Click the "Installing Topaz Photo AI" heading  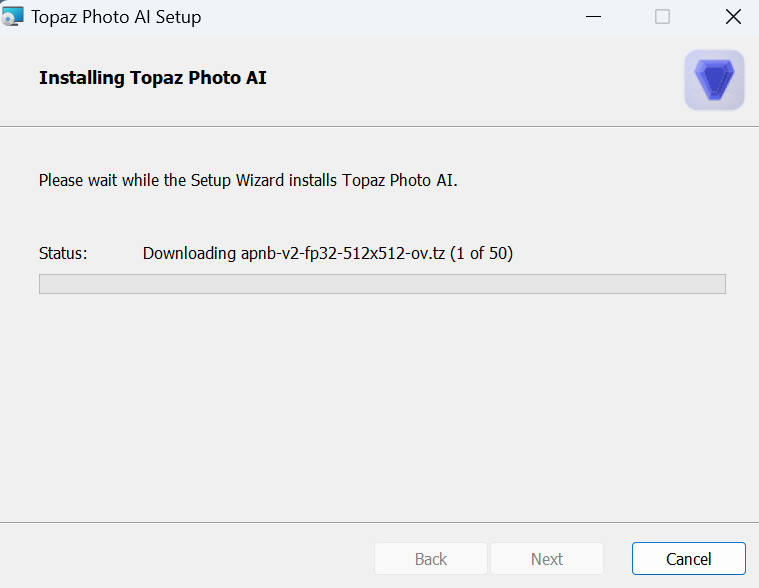(152, 77)
